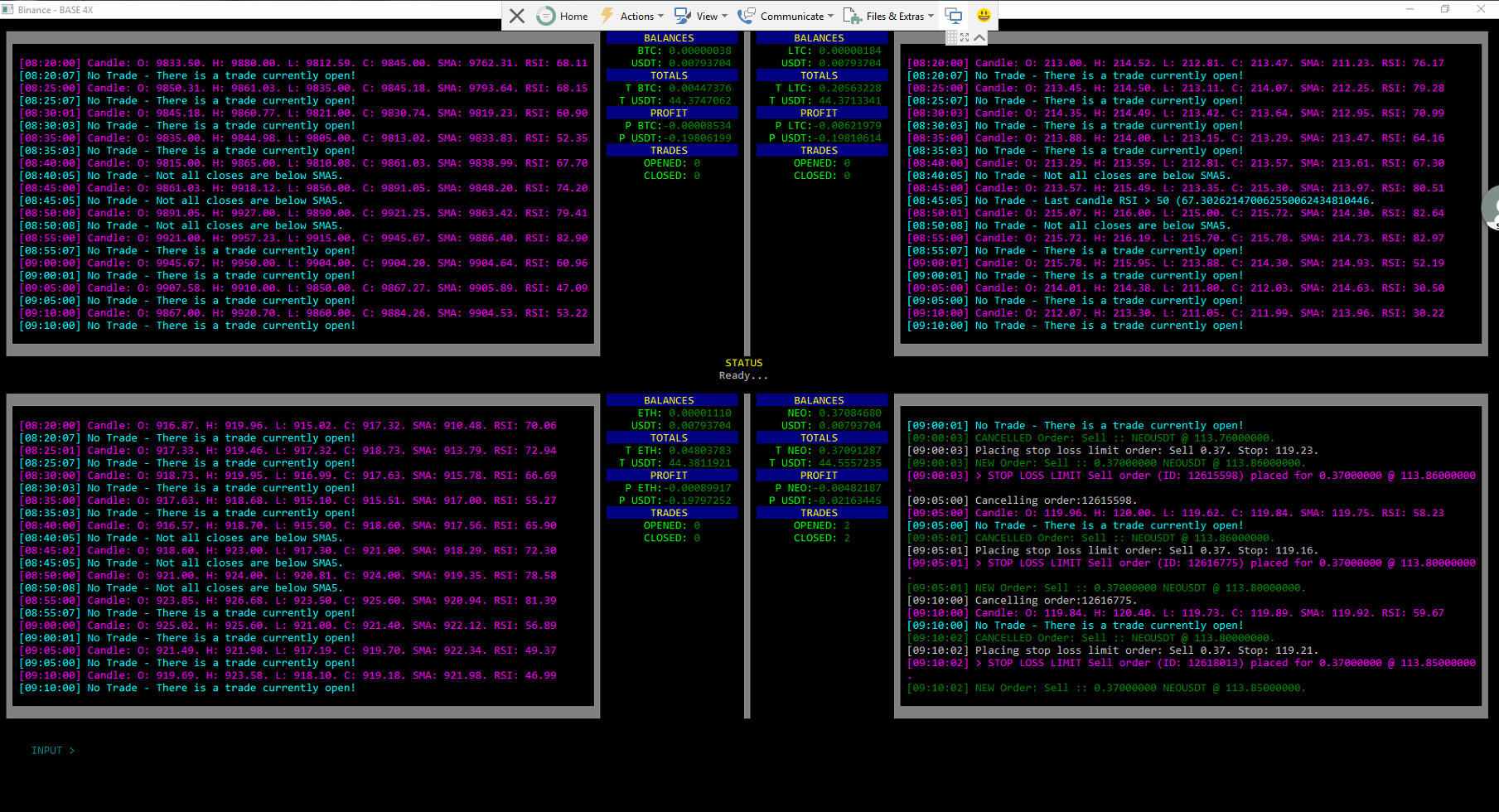Click the "Ready..." status text
Screen dimensions: 1499x812
743,375
